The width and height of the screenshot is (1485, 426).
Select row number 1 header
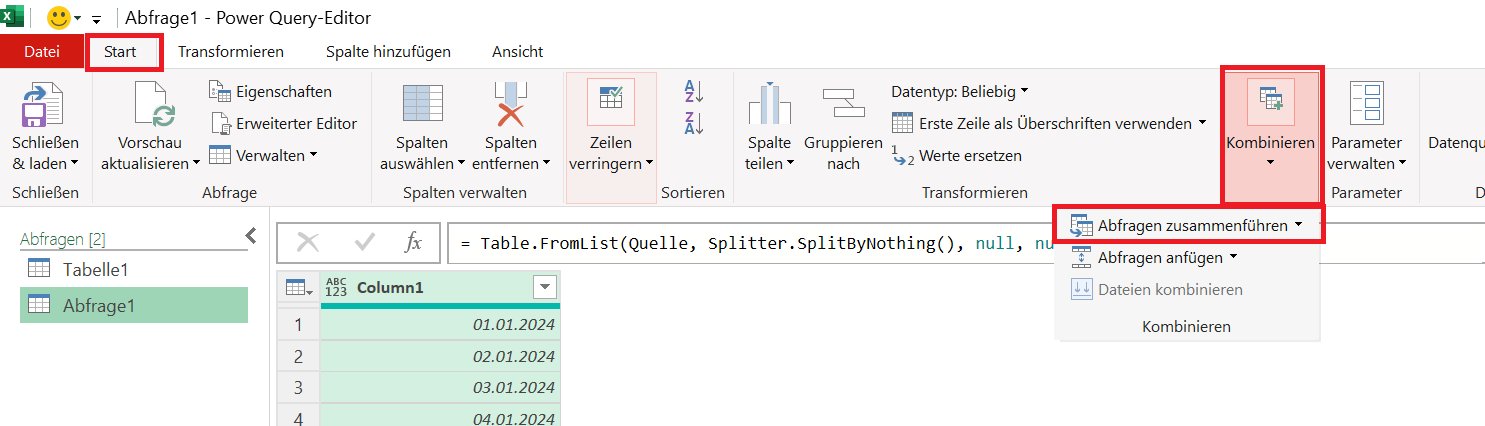pos(298,325)
